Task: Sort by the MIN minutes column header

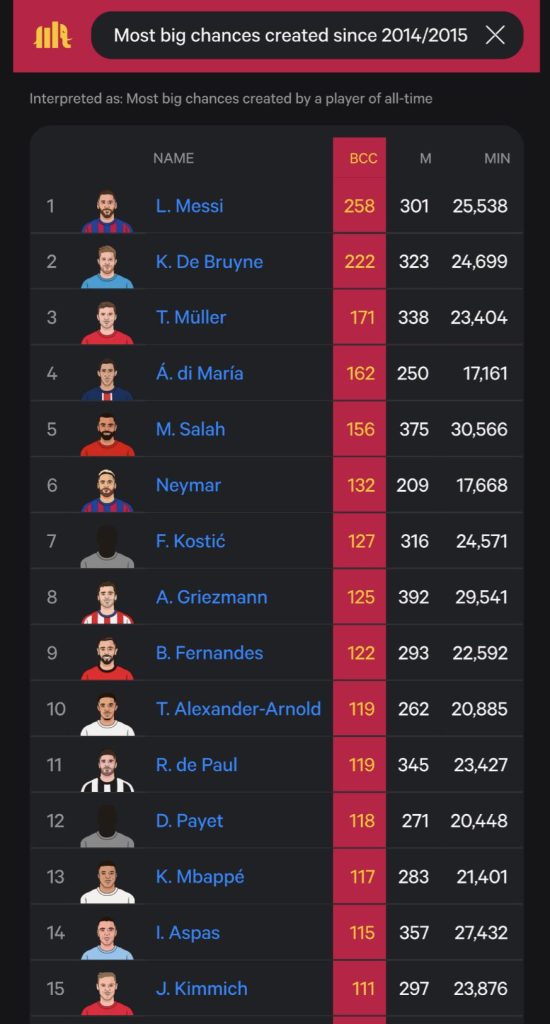Action: [x=497, y=158]
